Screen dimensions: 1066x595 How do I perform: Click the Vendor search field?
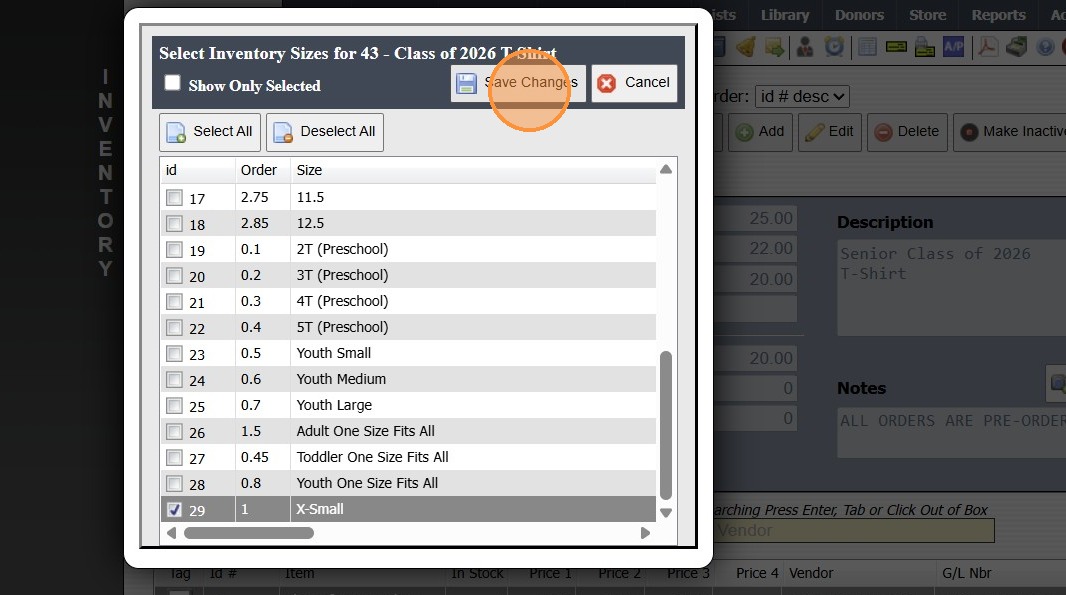pyautogui.click(x=854, y=530)
